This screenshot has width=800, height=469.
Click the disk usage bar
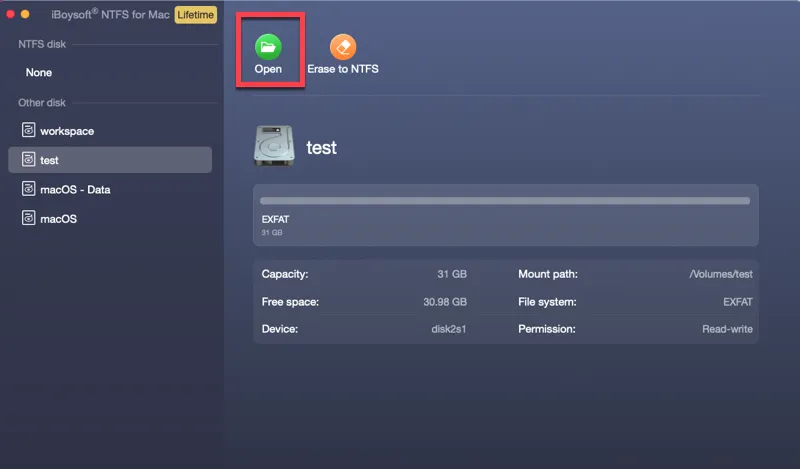(x=505, y=201)
